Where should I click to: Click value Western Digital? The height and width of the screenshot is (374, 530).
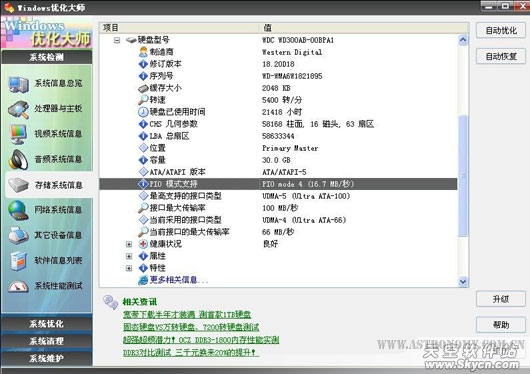292,52
